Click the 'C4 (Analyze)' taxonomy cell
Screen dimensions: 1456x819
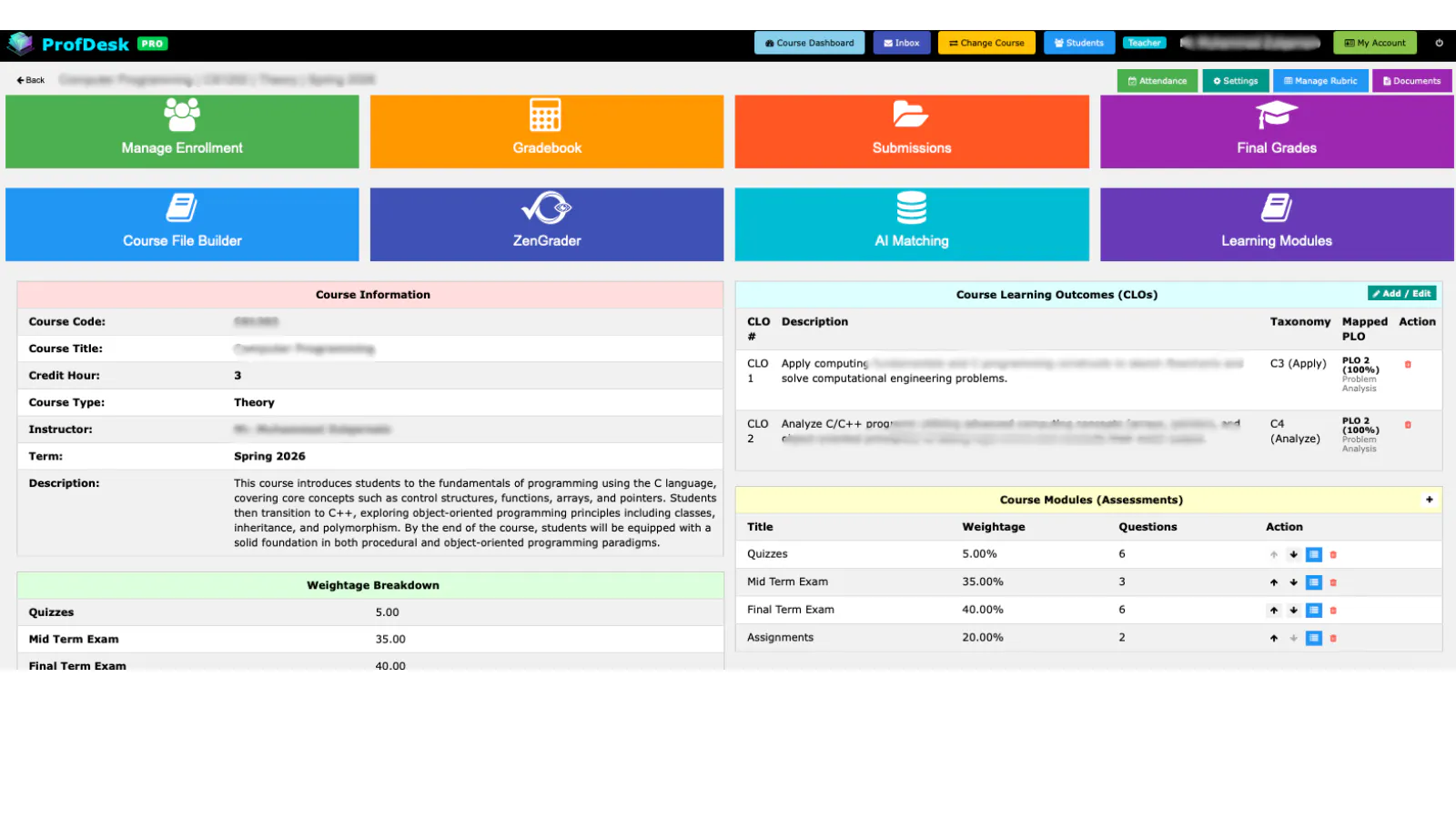(1295, 431)
